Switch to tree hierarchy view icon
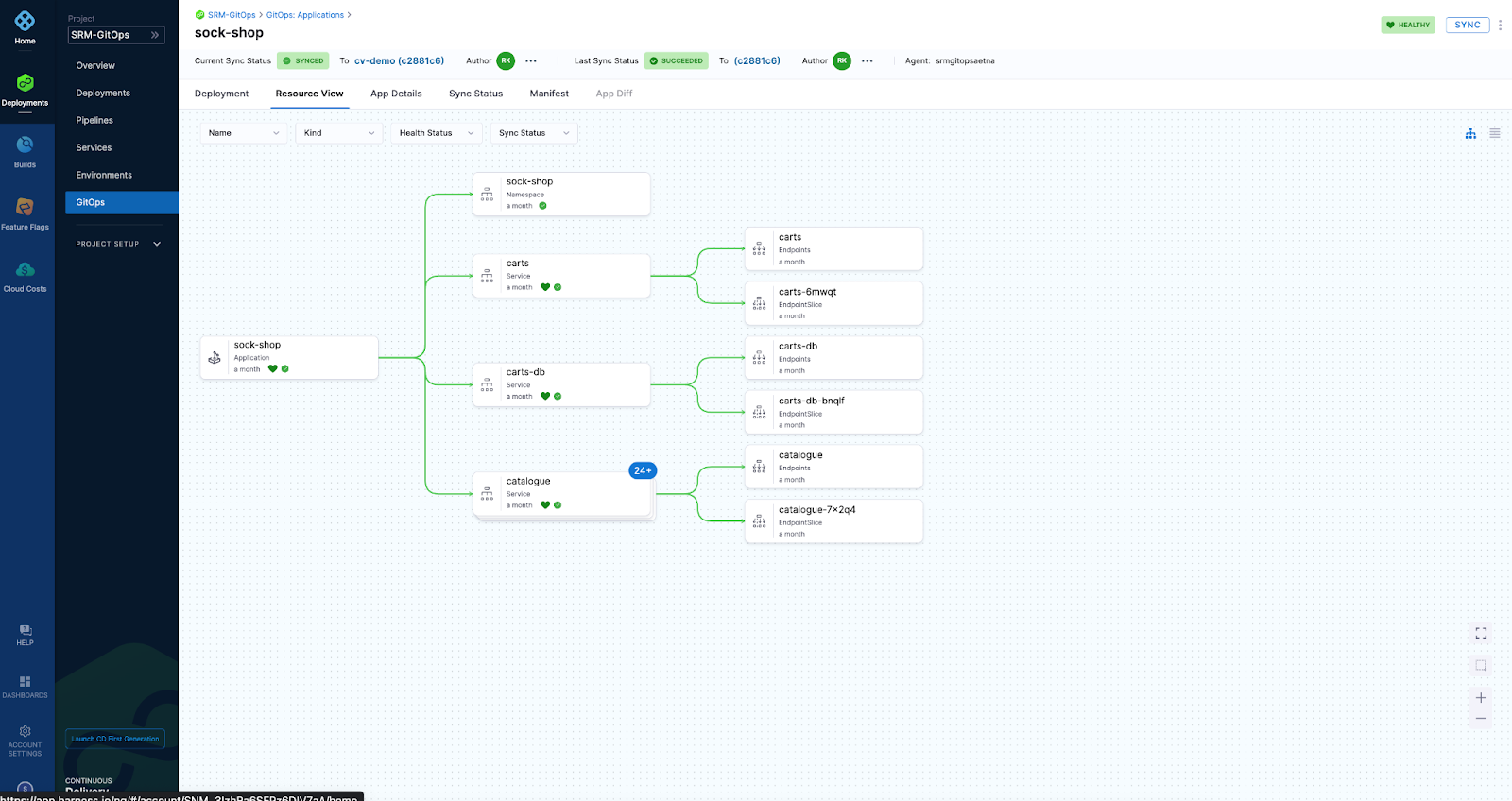The image size is (1512, 801). [x=1470, y=133]
